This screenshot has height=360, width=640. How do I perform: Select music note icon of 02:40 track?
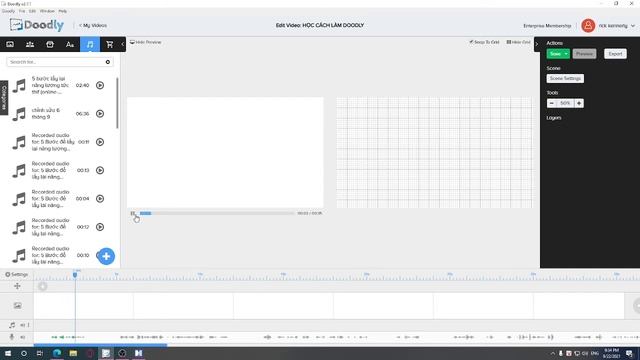pos(19,86)
